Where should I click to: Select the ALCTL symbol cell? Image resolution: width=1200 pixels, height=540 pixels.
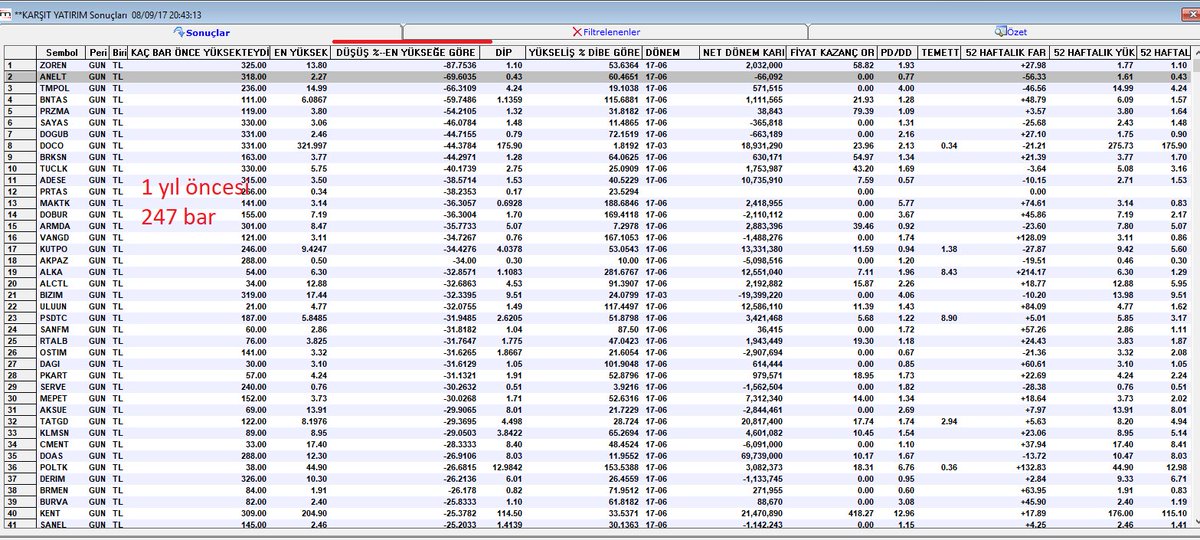(x=61, y=284)
